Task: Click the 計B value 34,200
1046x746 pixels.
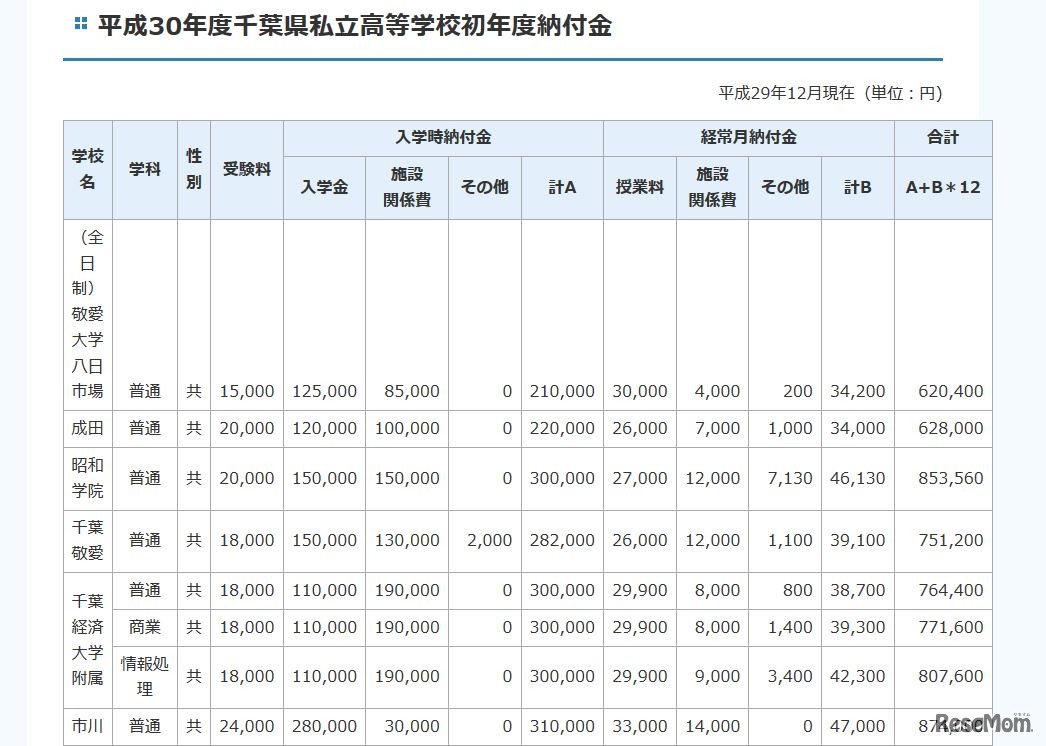Action: pos(857,391)
